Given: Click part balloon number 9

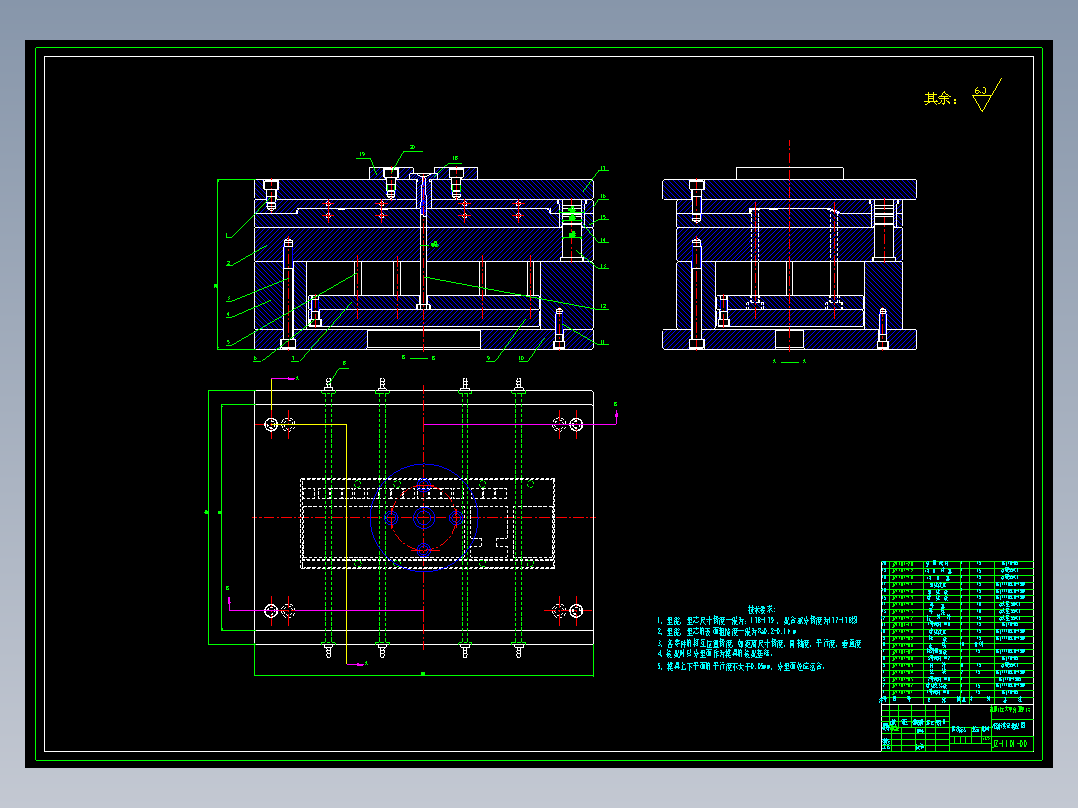Looking at the screenshot, I should 489,358.
